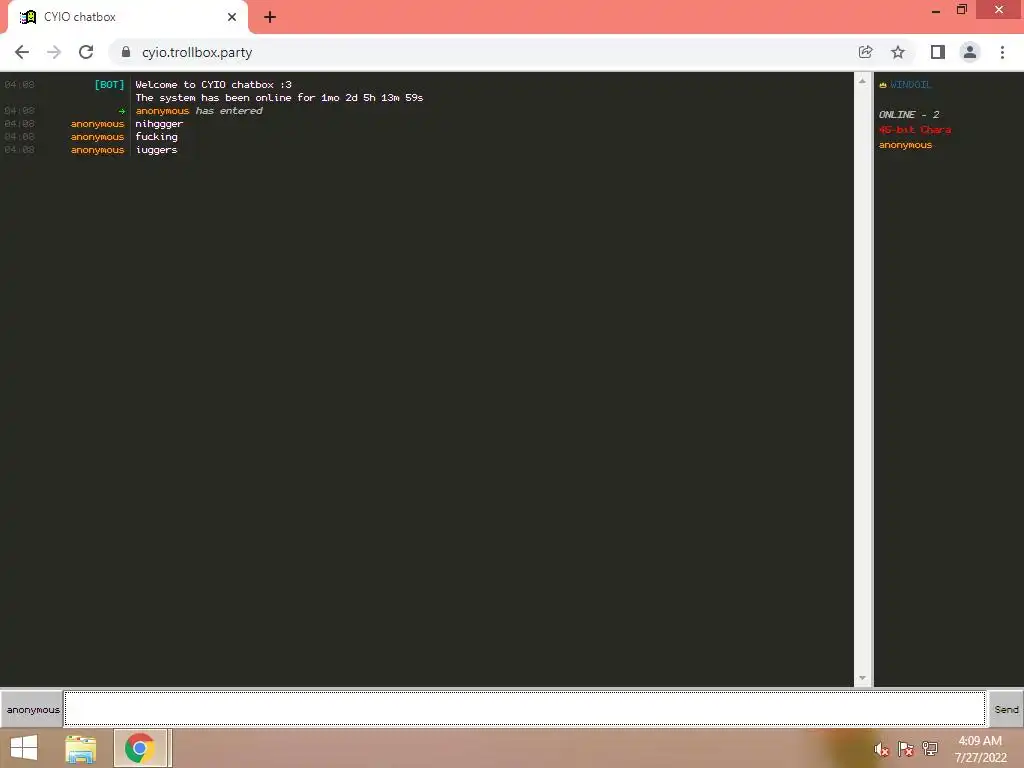Open Windows Start menu
The width and height of the screenshot is (1024, 768).
pyautogui.click(x=24, y=748)
